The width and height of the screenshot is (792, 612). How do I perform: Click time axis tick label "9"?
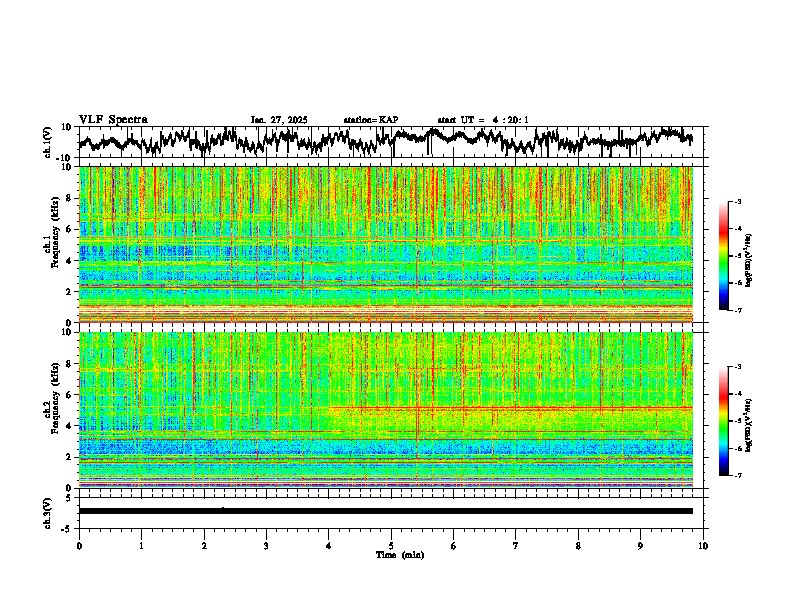(x=640, y=546)
